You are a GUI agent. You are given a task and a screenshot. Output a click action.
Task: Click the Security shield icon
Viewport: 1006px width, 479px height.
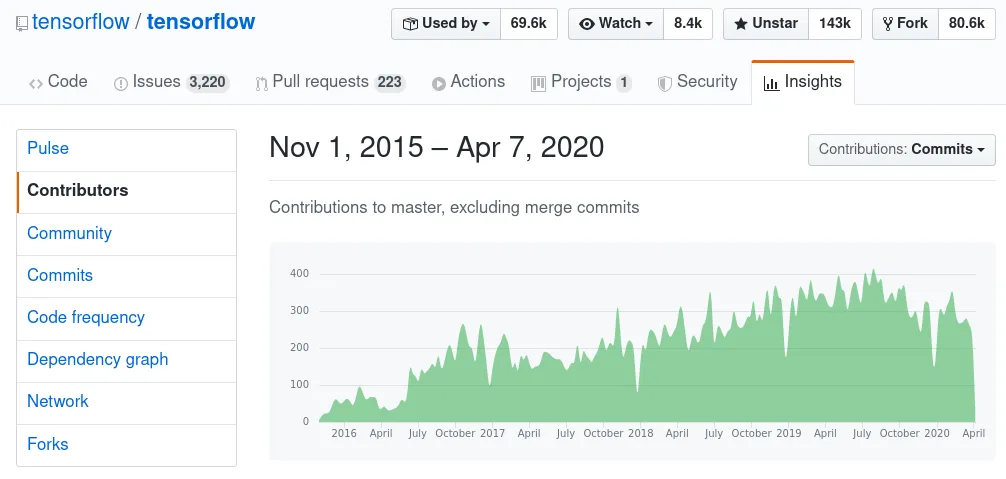point(664,83)
